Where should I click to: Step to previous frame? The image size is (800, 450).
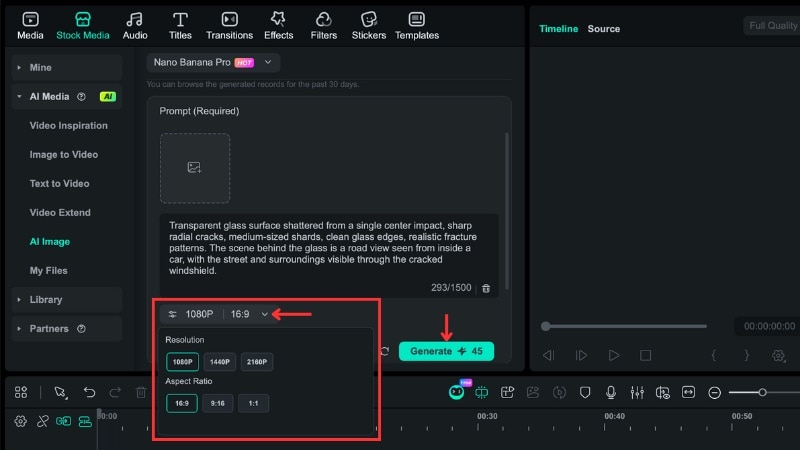pos(548,355)
